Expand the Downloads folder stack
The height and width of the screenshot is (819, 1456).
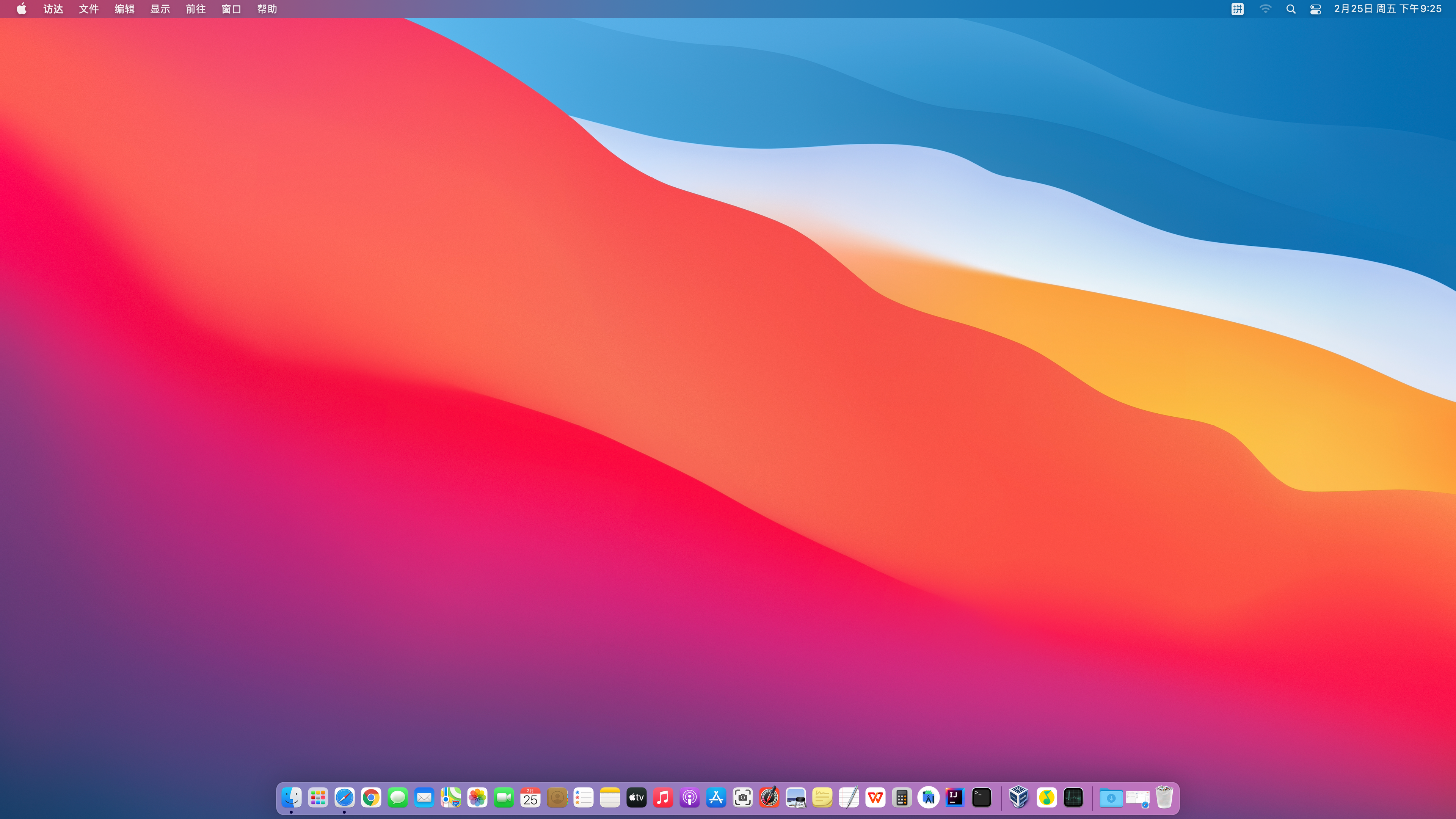1111,797
